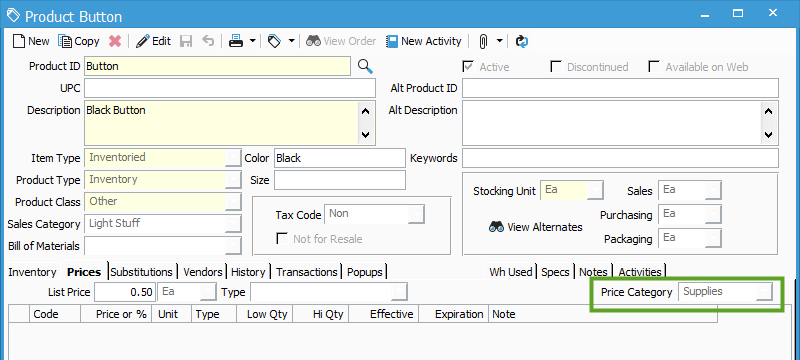
Task: Open the Item Type dropdown
Action: click(x=233, y=158)
